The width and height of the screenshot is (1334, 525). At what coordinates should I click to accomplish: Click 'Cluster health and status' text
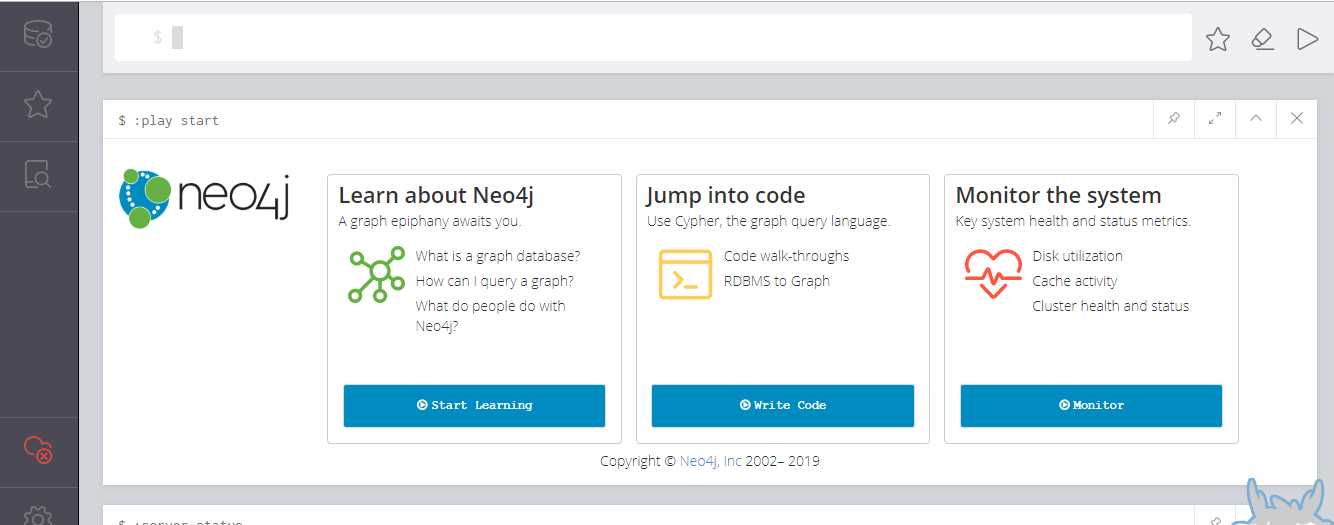click(1111, 306)
